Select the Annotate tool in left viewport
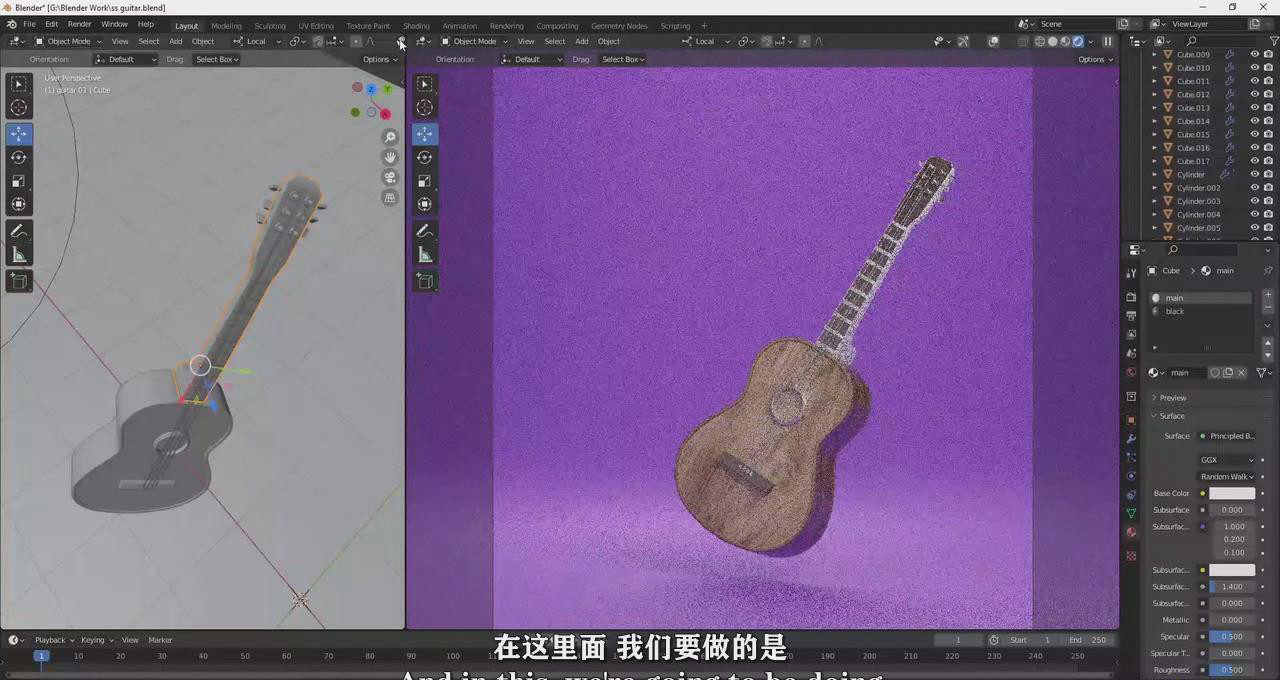The width and height of the screenshot is (1280, 680). (x=19, y=231)
